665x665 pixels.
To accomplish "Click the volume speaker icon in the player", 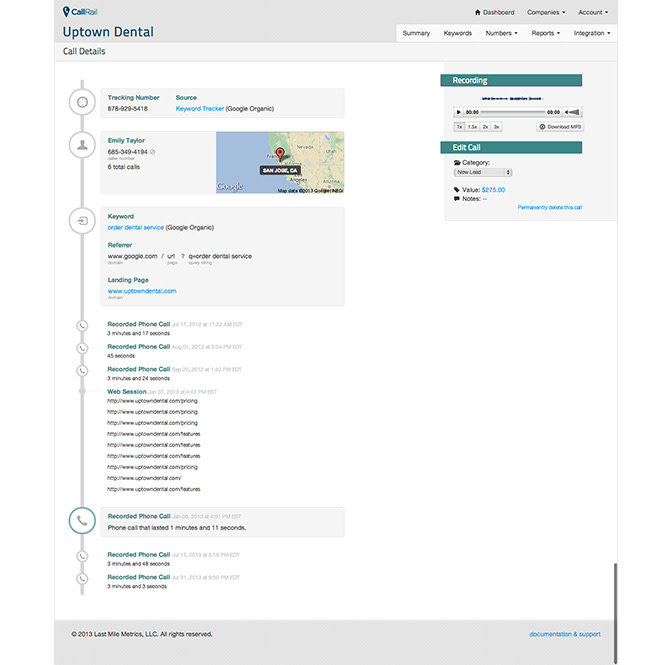I will click(x=572, y=112).
